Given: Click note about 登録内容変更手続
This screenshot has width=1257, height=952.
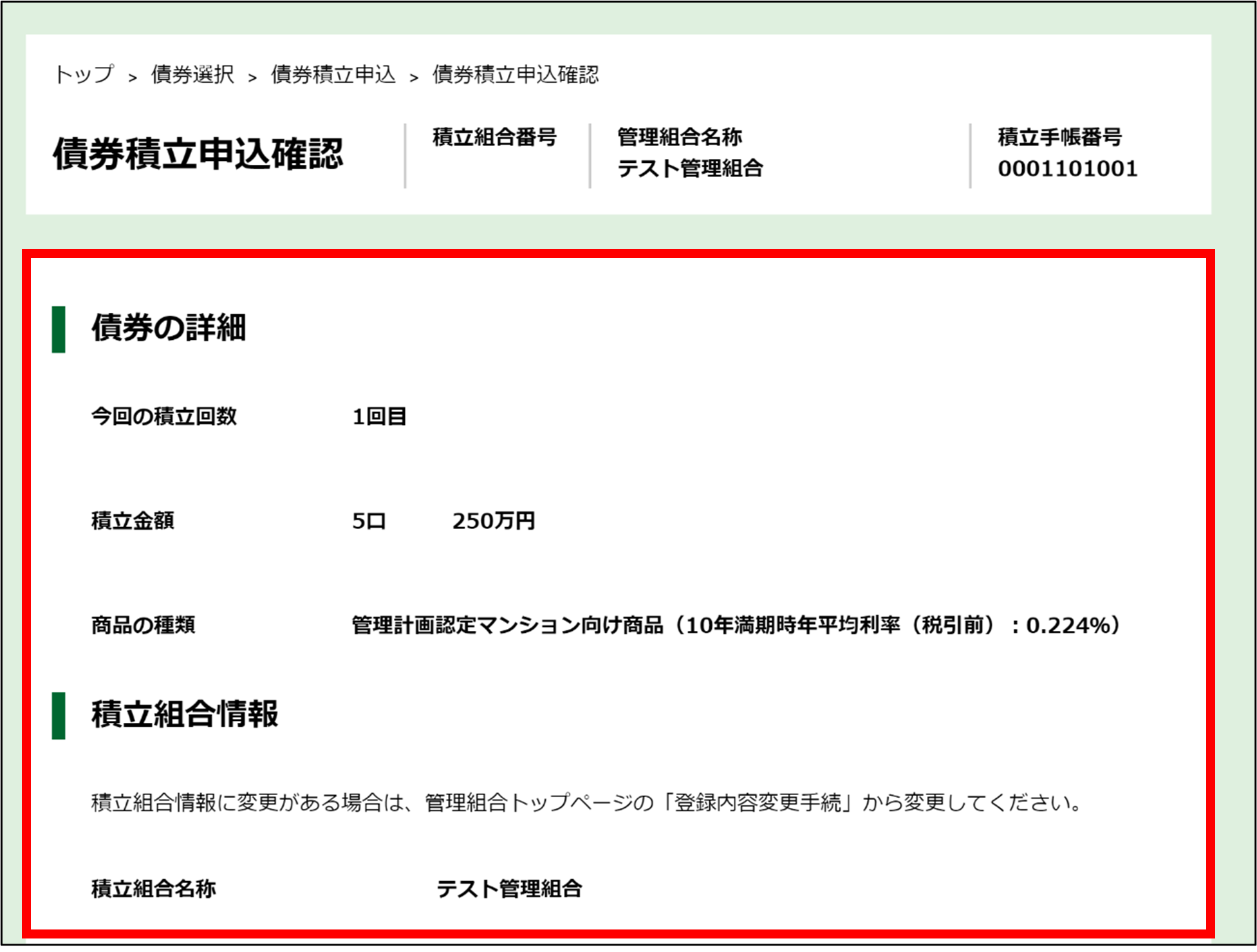Looking at the screenshot, I should [587, 803].
